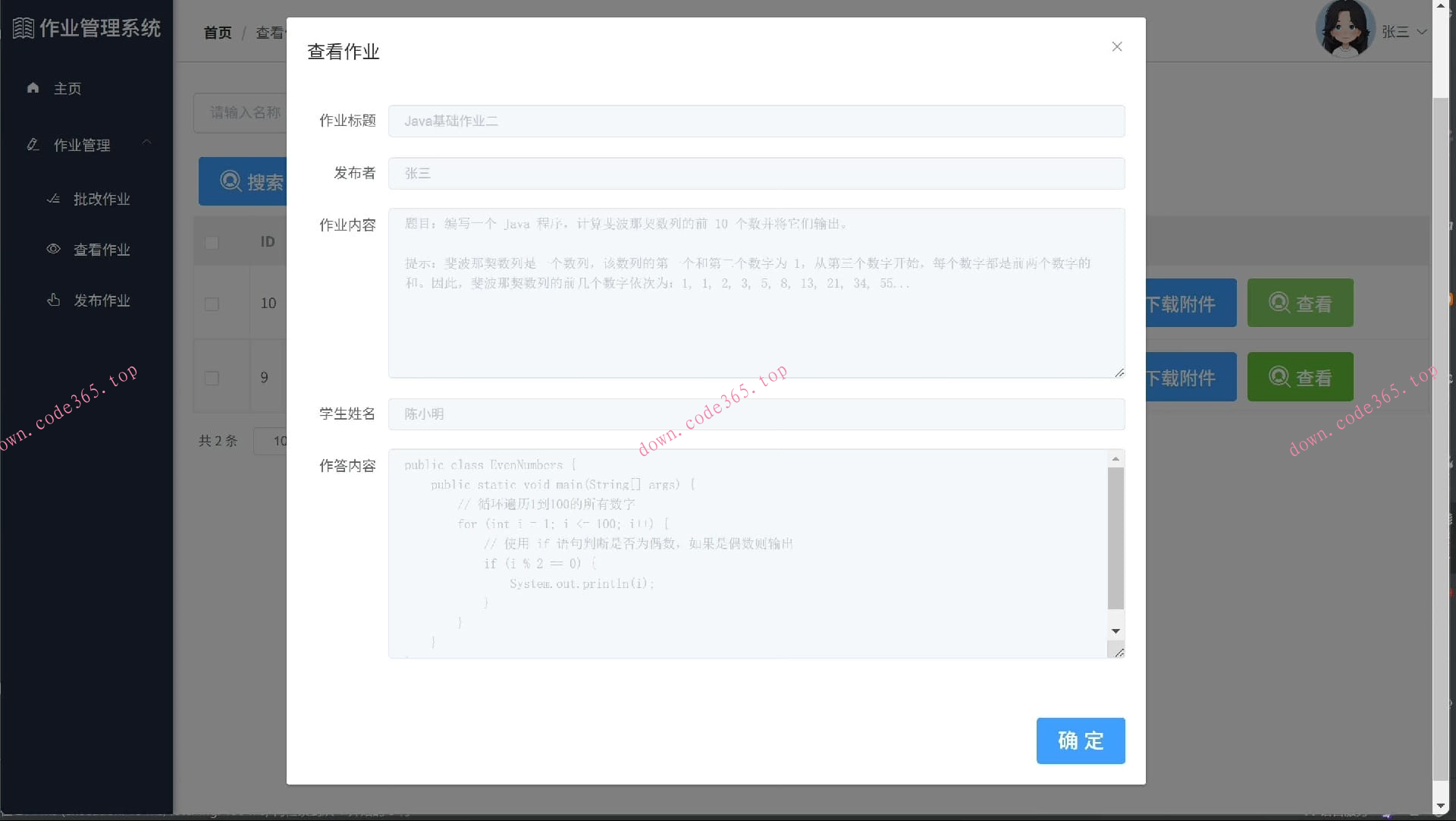Toggle the select-all checkbox in table header

[x=212, y=242]
